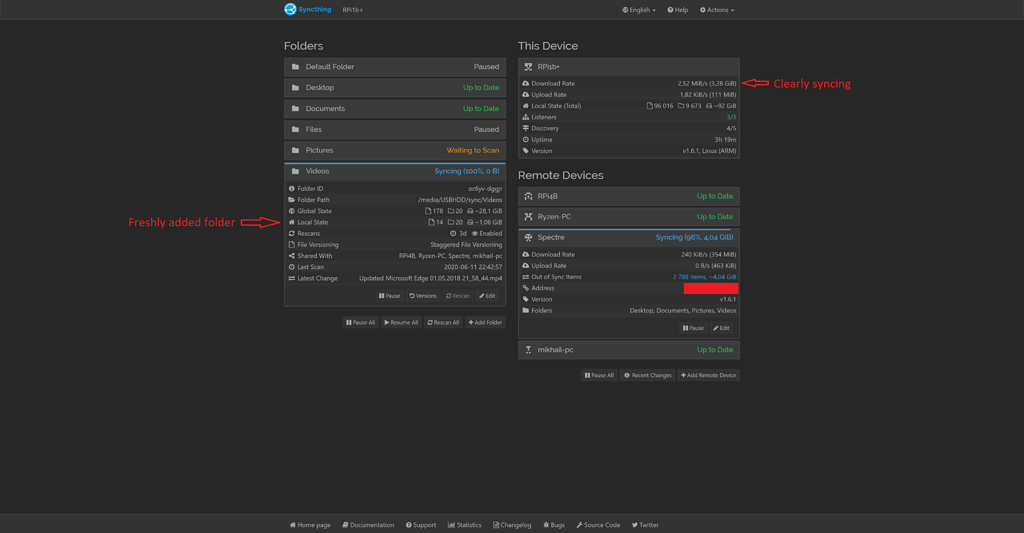1024x533 pixels.
Task: Expand the Documents folder row
Action: pyautogui.click(x=394, y=109)
